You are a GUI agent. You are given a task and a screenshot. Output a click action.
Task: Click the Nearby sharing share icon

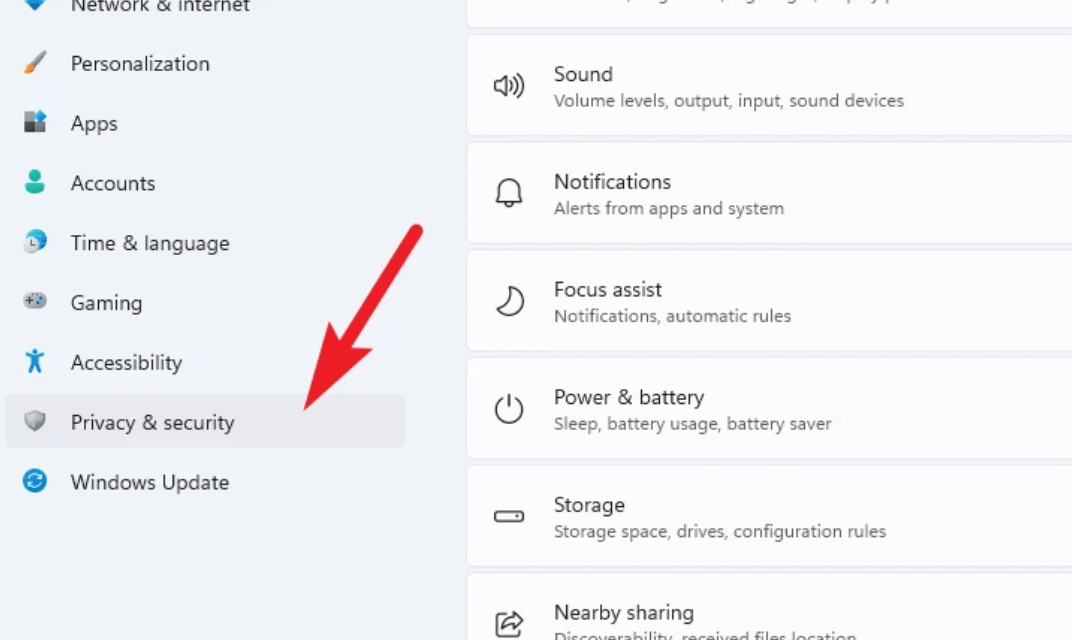click(x=509, y=624)
